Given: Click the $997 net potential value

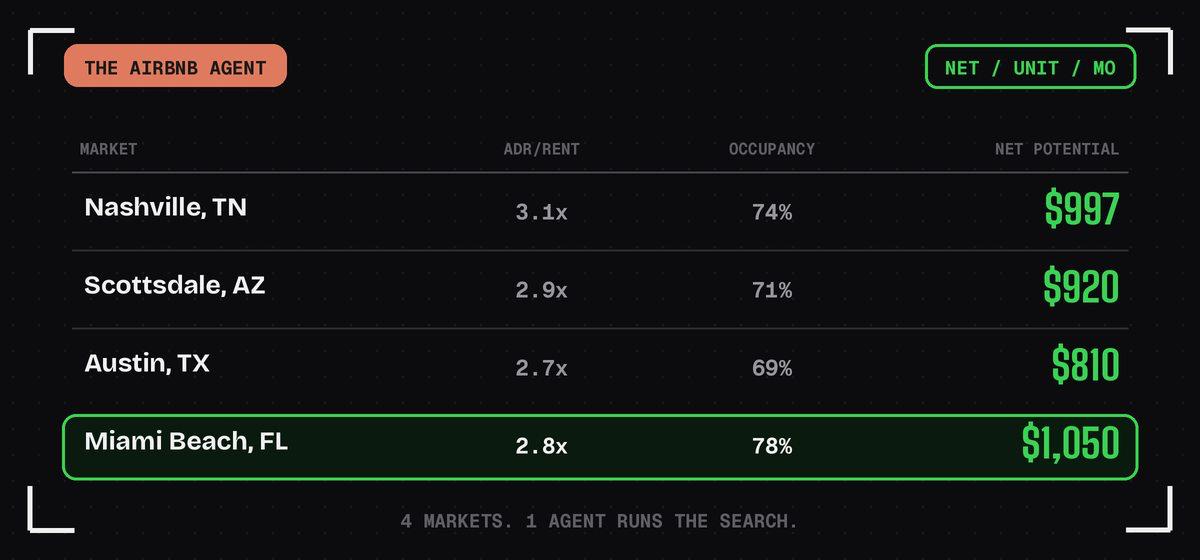Looking at the screenshot, I should (1081, 210).
